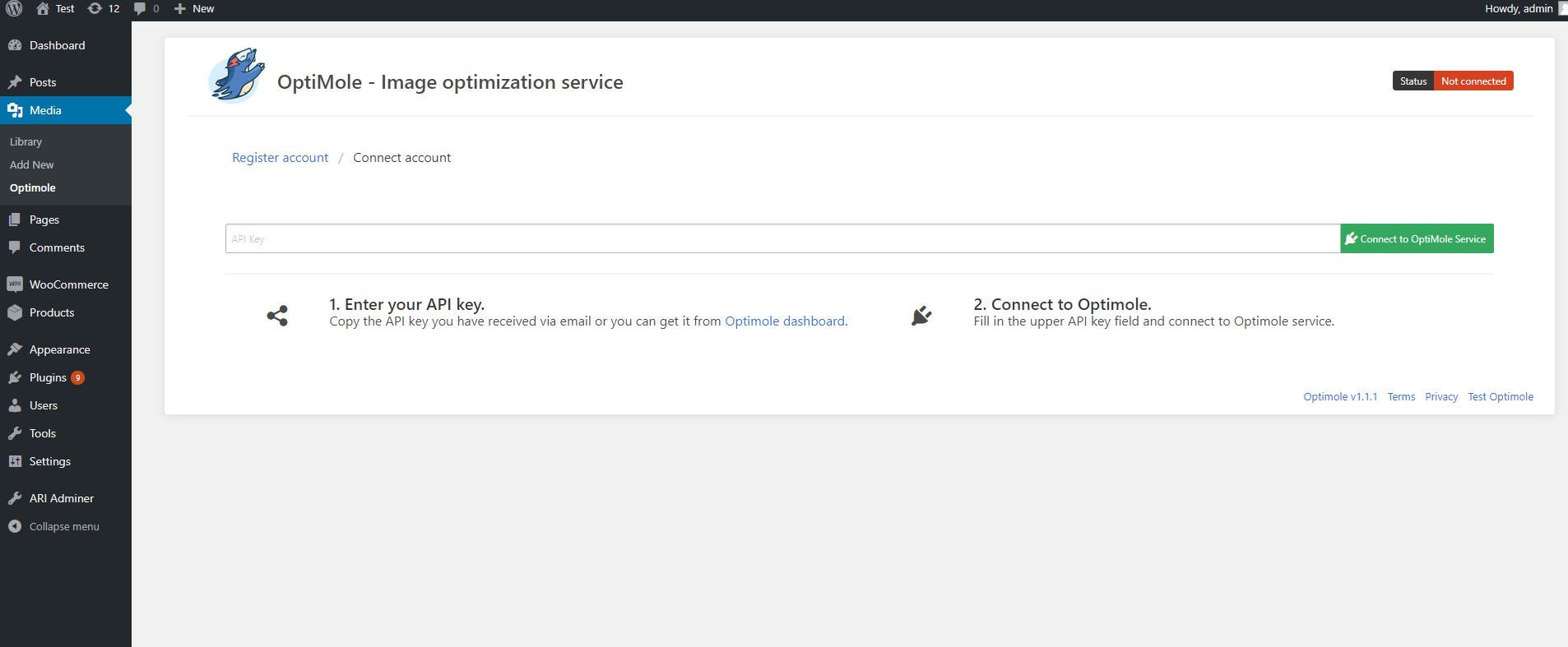
Task: Click the plug icon beside step 2
Action: click(921, 316)
